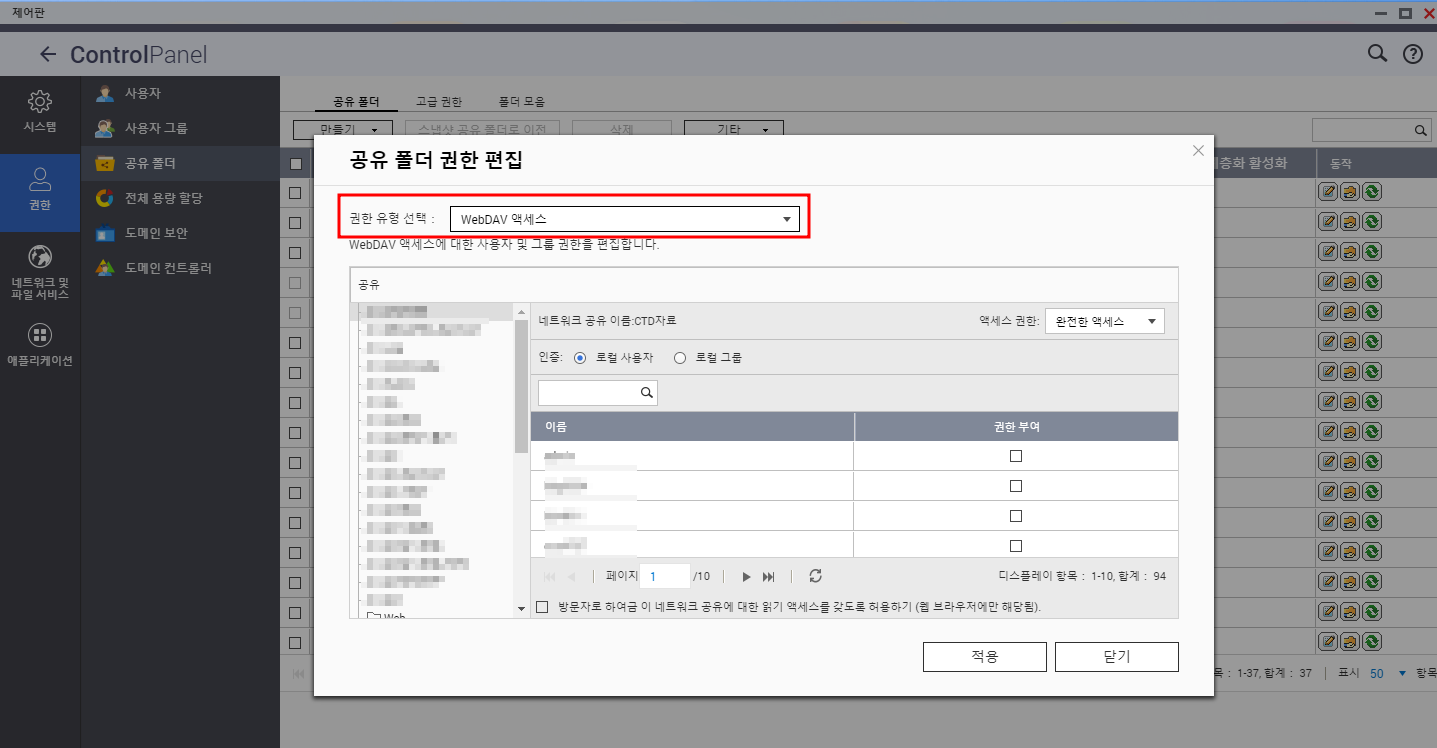Switch to the 고급 권한 tab

(439, 102)
